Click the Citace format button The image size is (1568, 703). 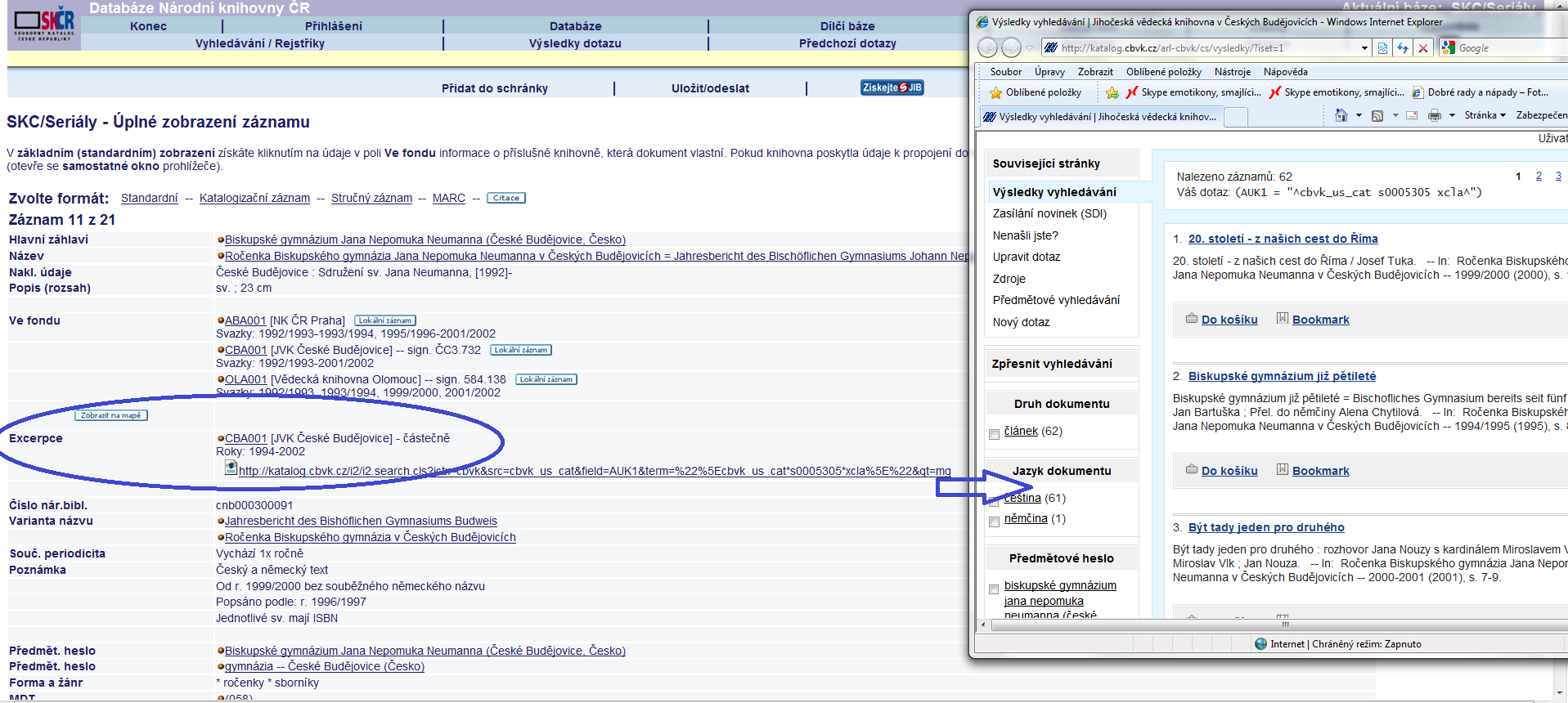click(x=506, y=198)
